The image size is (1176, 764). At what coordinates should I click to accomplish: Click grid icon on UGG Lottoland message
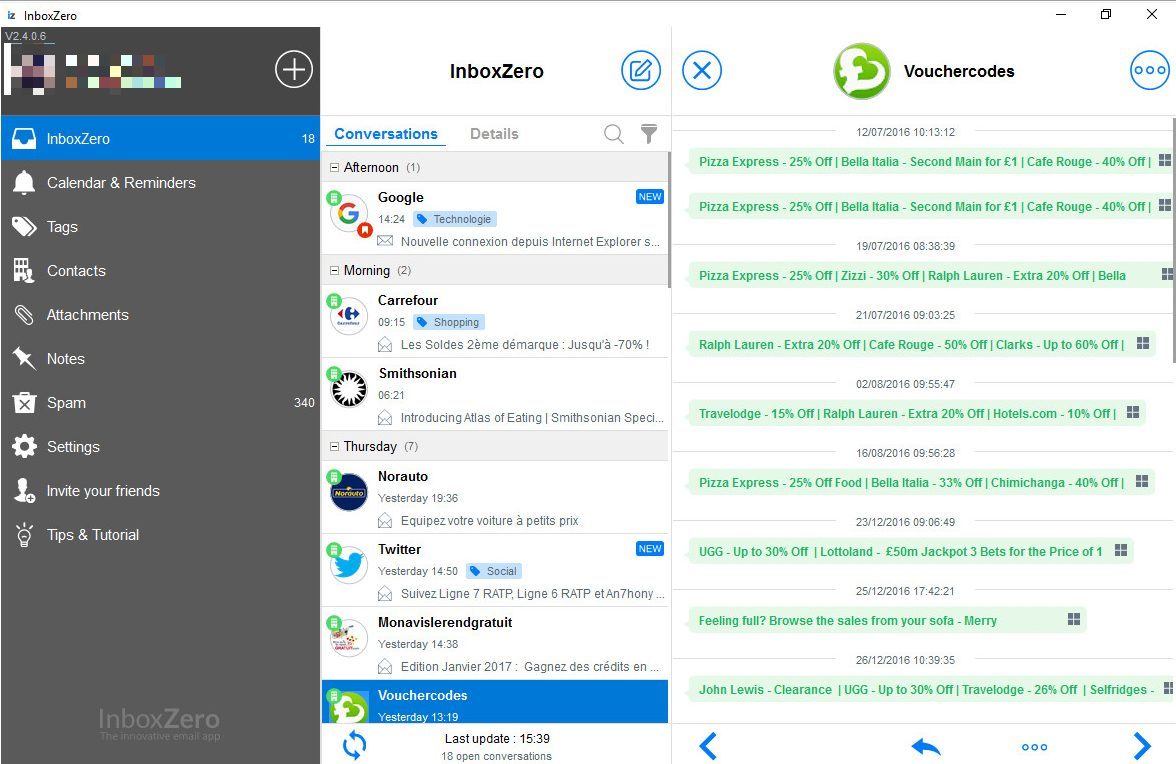1120,550
